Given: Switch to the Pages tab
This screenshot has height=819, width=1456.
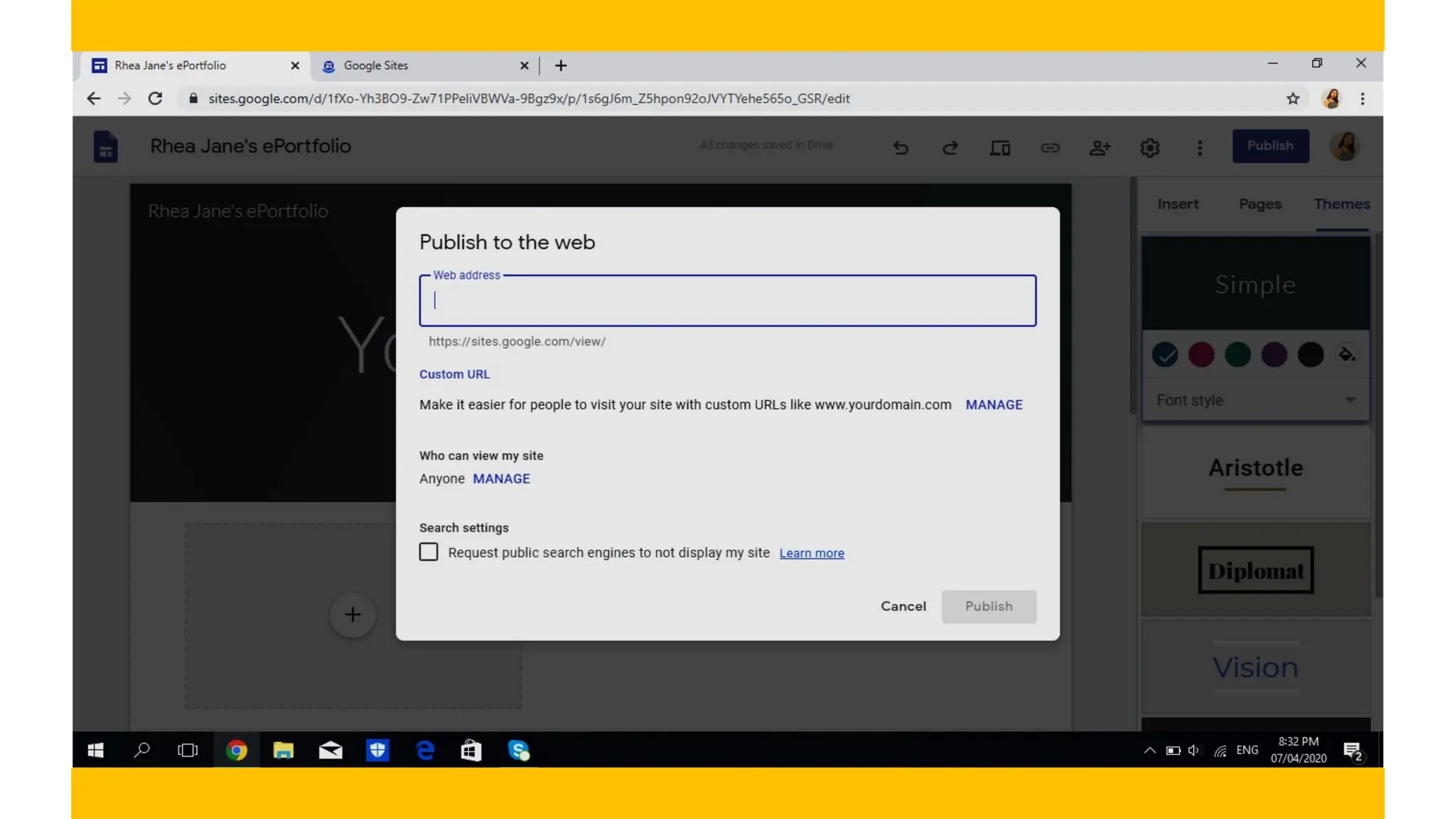Looking at the screenshot, I should tap(1260, 204).
